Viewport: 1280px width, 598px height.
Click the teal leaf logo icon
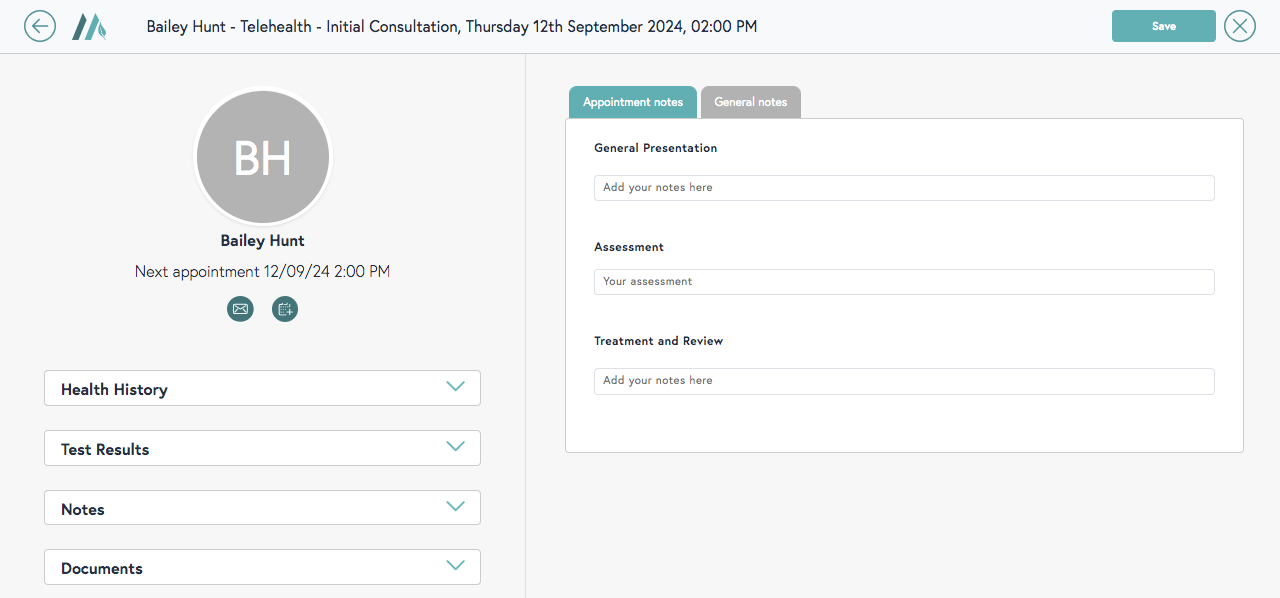[88, 26]
